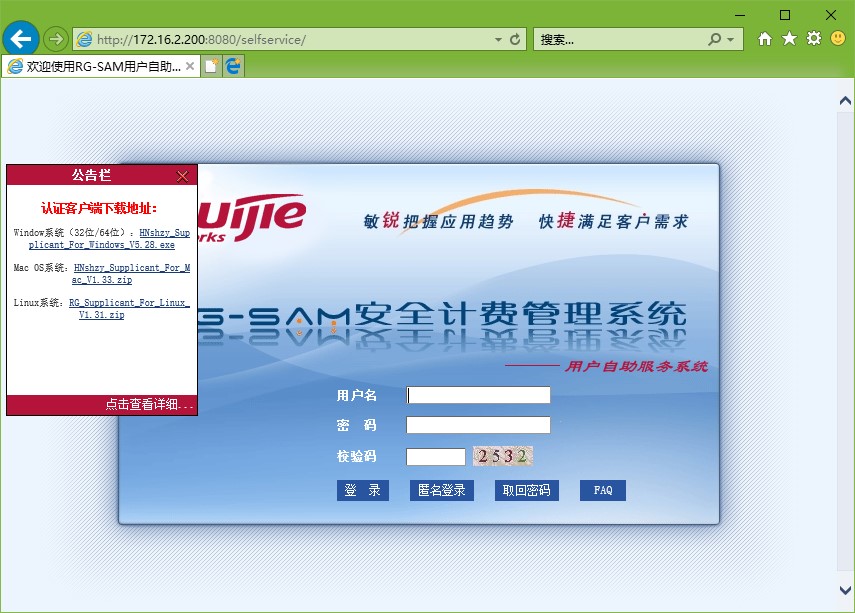This screenshot has height=613, width=855.
Task: Download HNshzy Supplicant For Windows V5.28.exe
Action: pos(109,239)
